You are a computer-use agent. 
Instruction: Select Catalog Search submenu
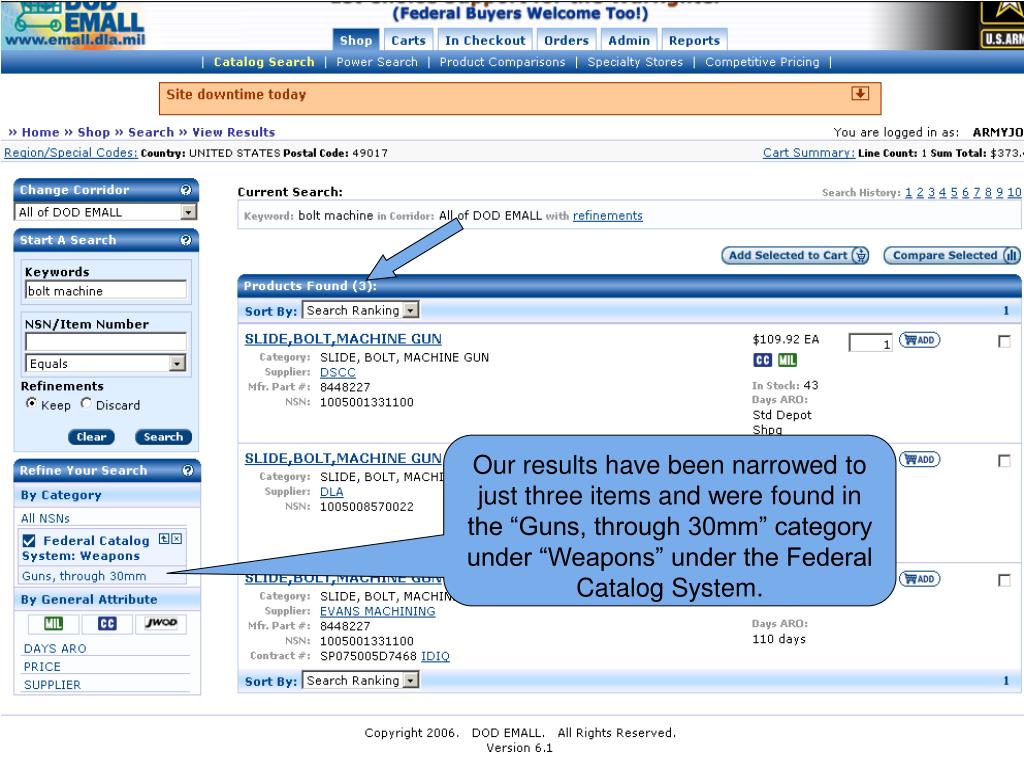[x=264, y=62]
